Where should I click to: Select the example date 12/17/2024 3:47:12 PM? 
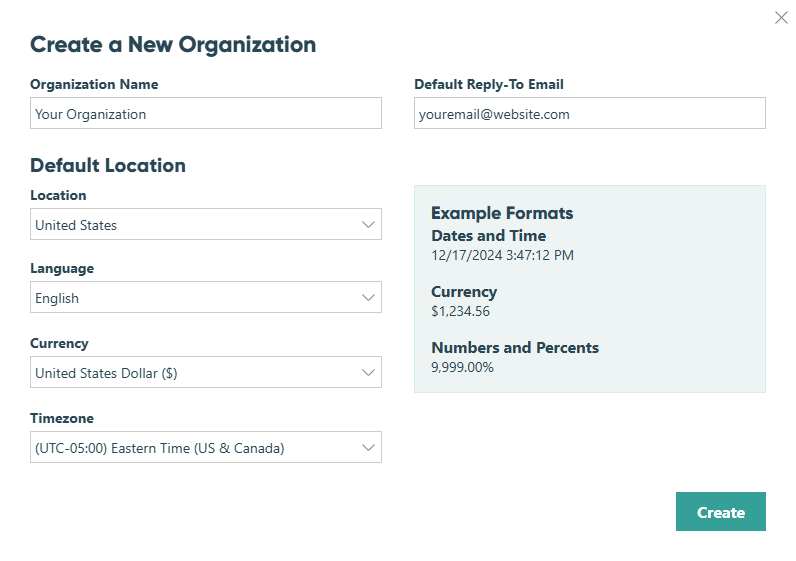[502, 255]
